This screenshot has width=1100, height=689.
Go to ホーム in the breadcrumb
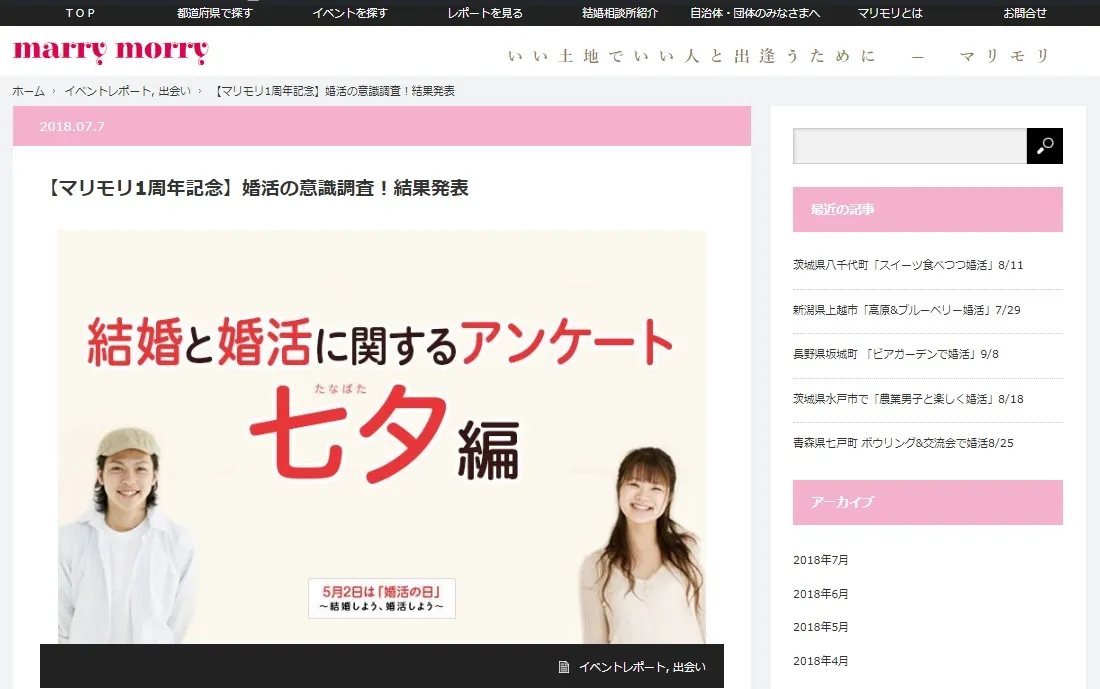[28, 91]
